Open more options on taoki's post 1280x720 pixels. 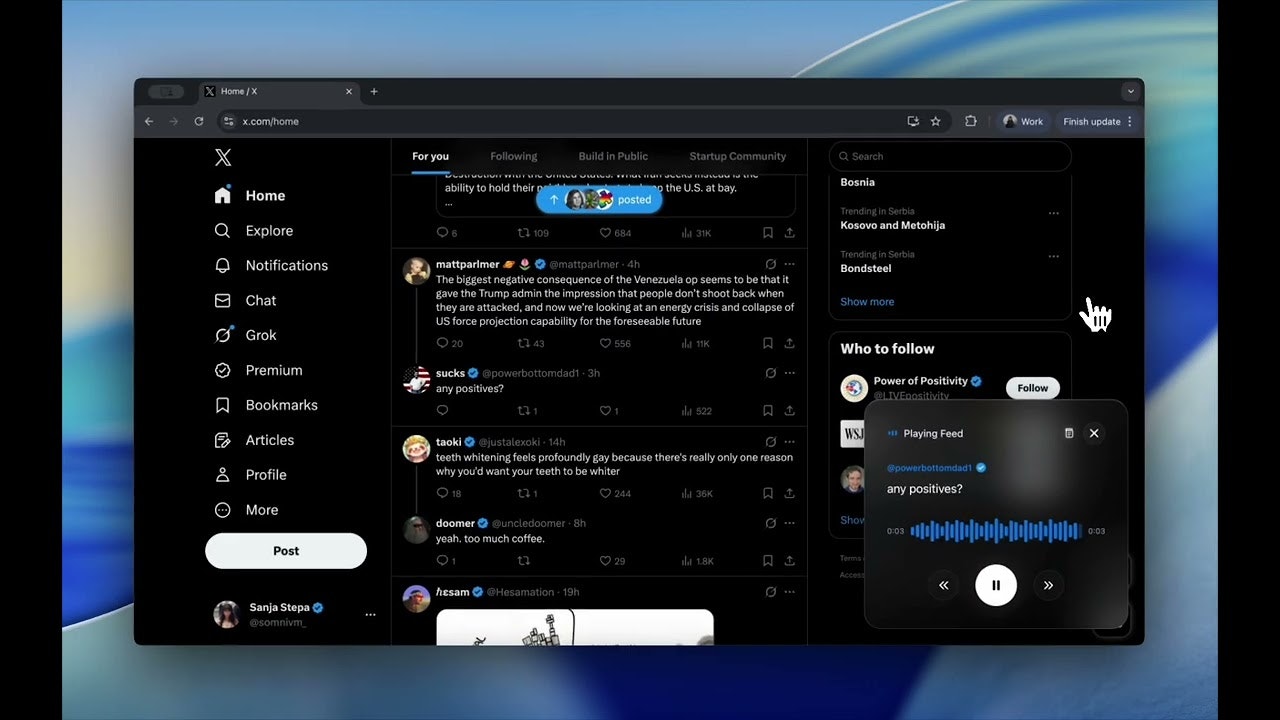pos(790,442)
